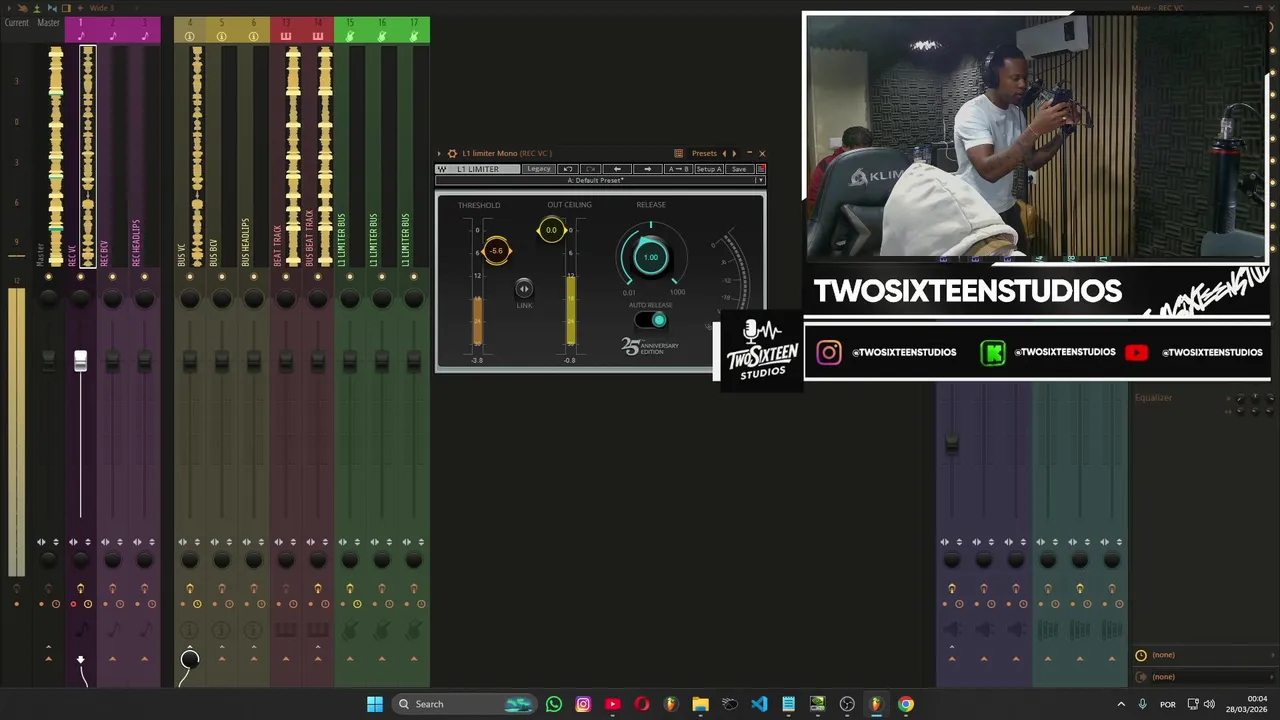Viewport: 1280px width, 720px height.
Task: Toggle the Auto Release switch
Action: (x=651, y=320)
